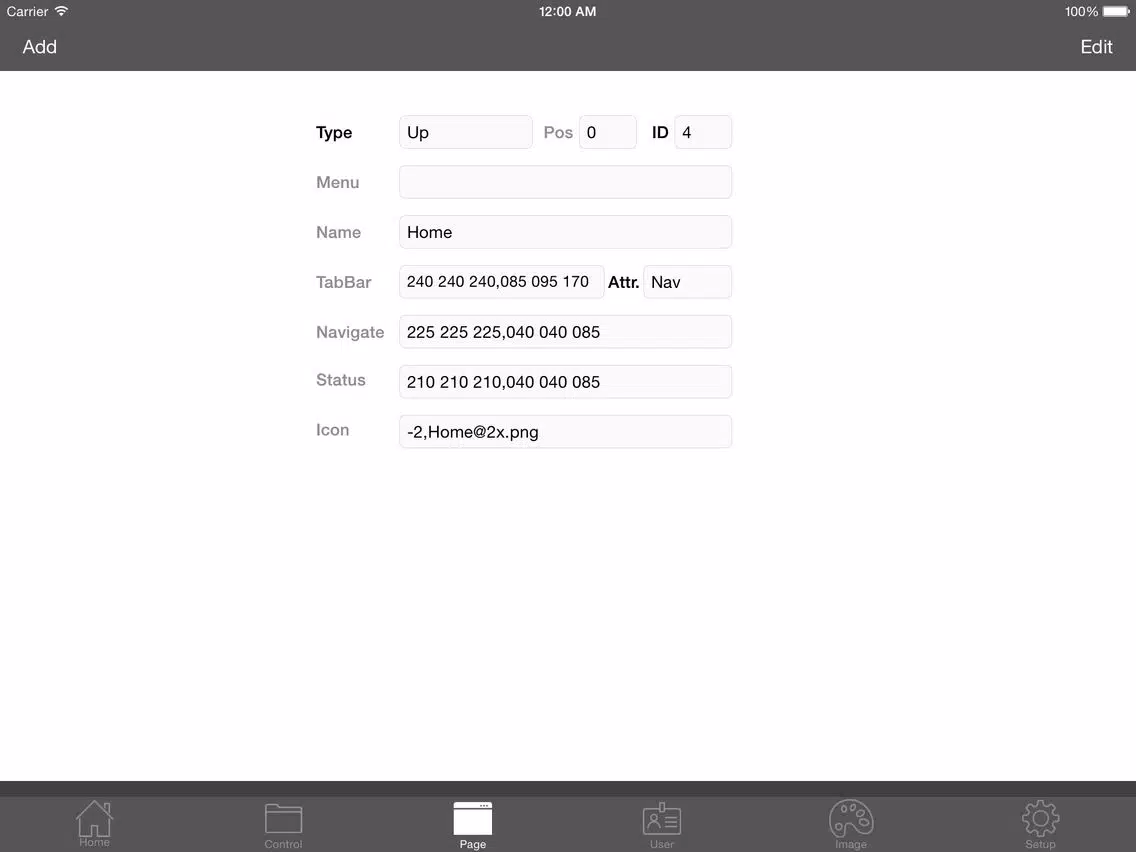Click the Type field showing Up
Image resolution: width=1136 pixels, height=852 pixels.
pos(466,133)
